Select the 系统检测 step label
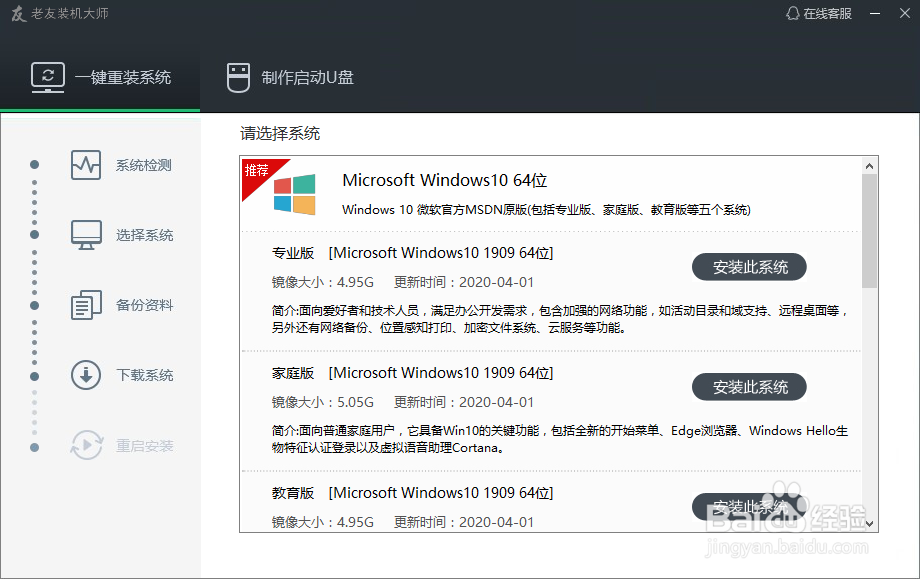This screenshot has width=920, height=579. (144, 165)
